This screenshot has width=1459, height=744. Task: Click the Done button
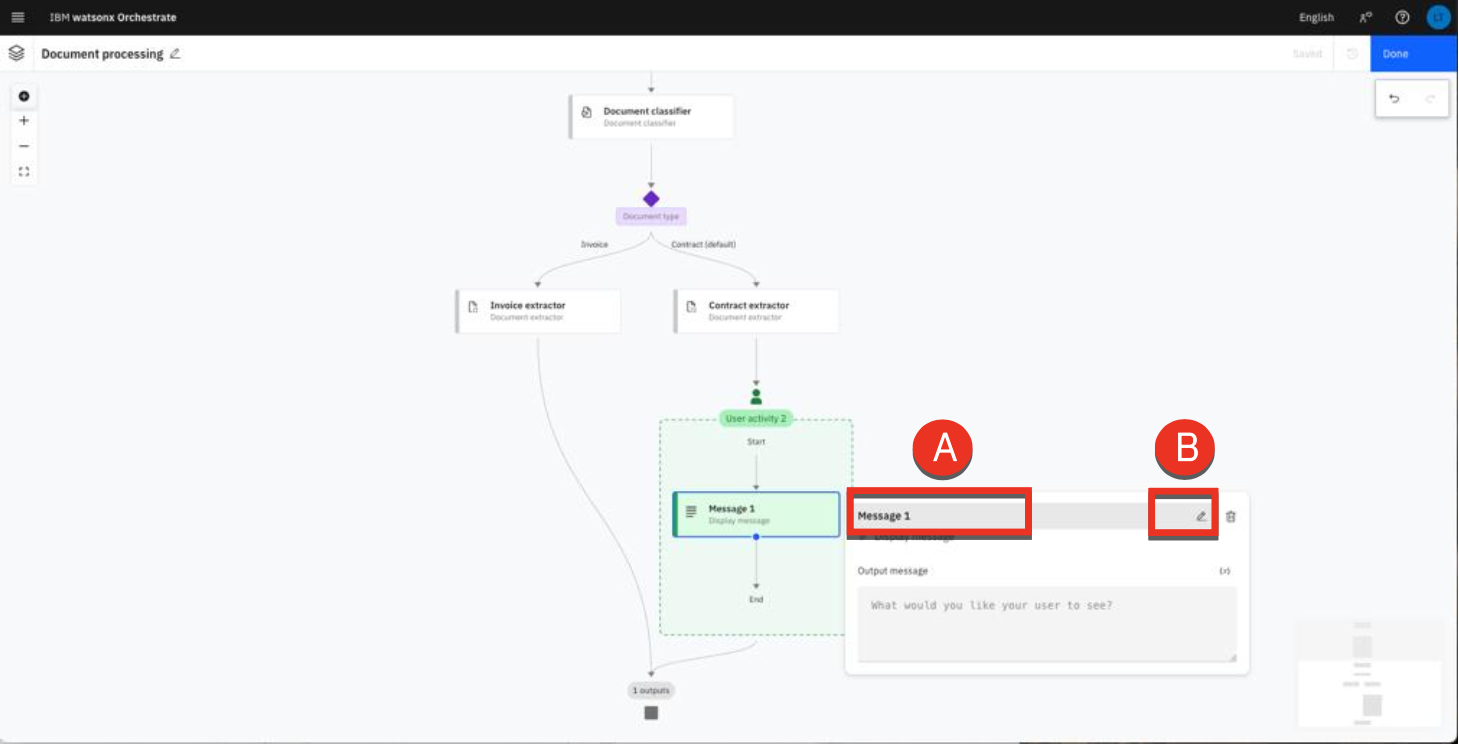click(1413, 54)
